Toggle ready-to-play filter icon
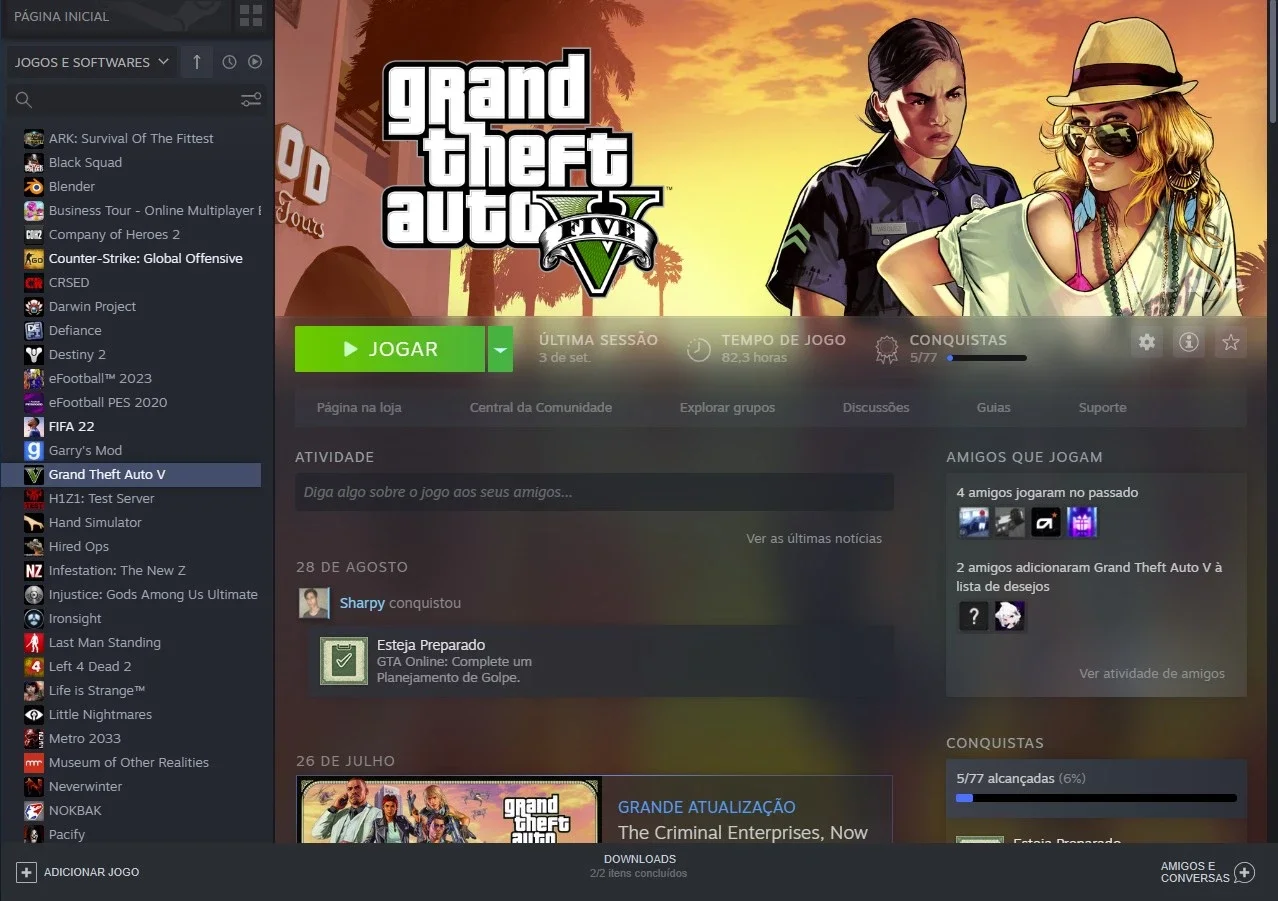1278x901 pixels. tap(255, 62)
